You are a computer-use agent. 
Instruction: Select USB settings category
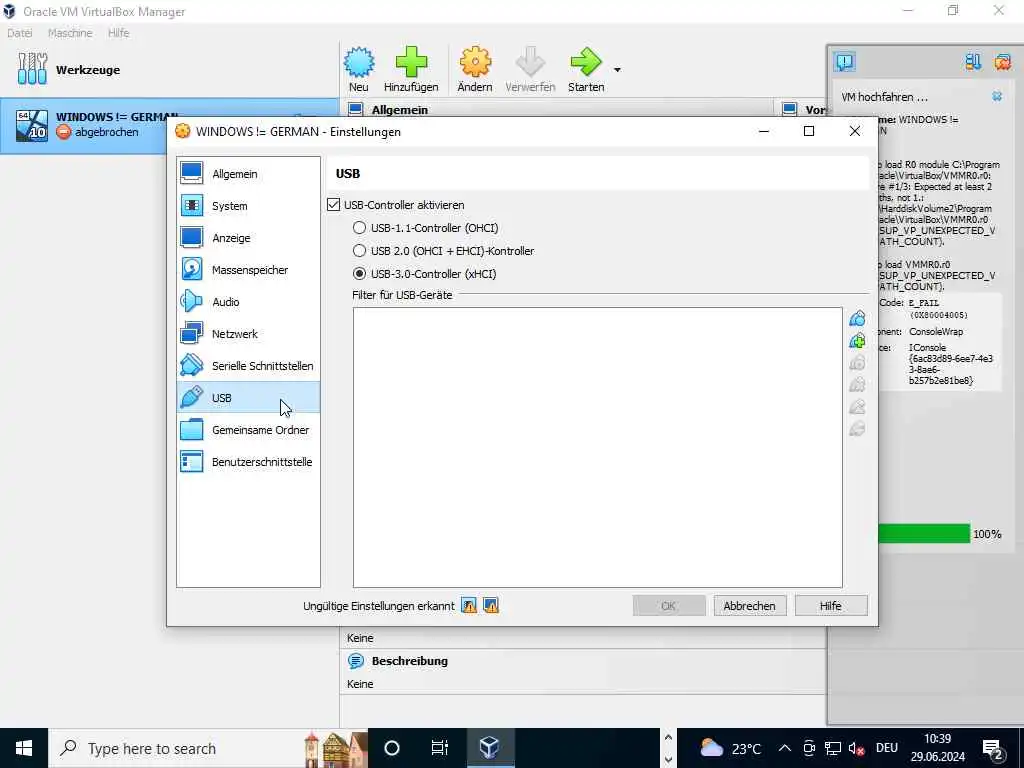tap(248, 398)
